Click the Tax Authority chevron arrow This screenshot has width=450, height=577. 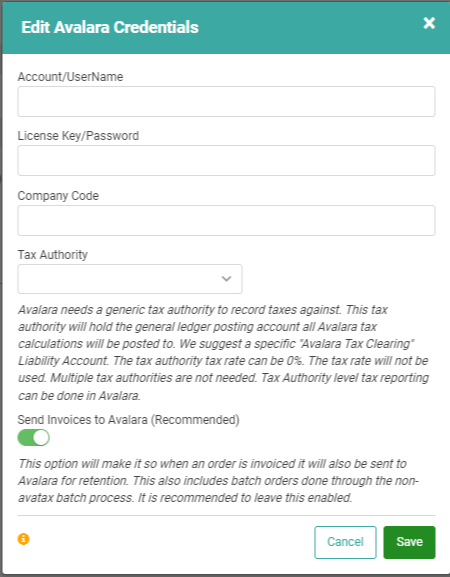coord(226,279)
